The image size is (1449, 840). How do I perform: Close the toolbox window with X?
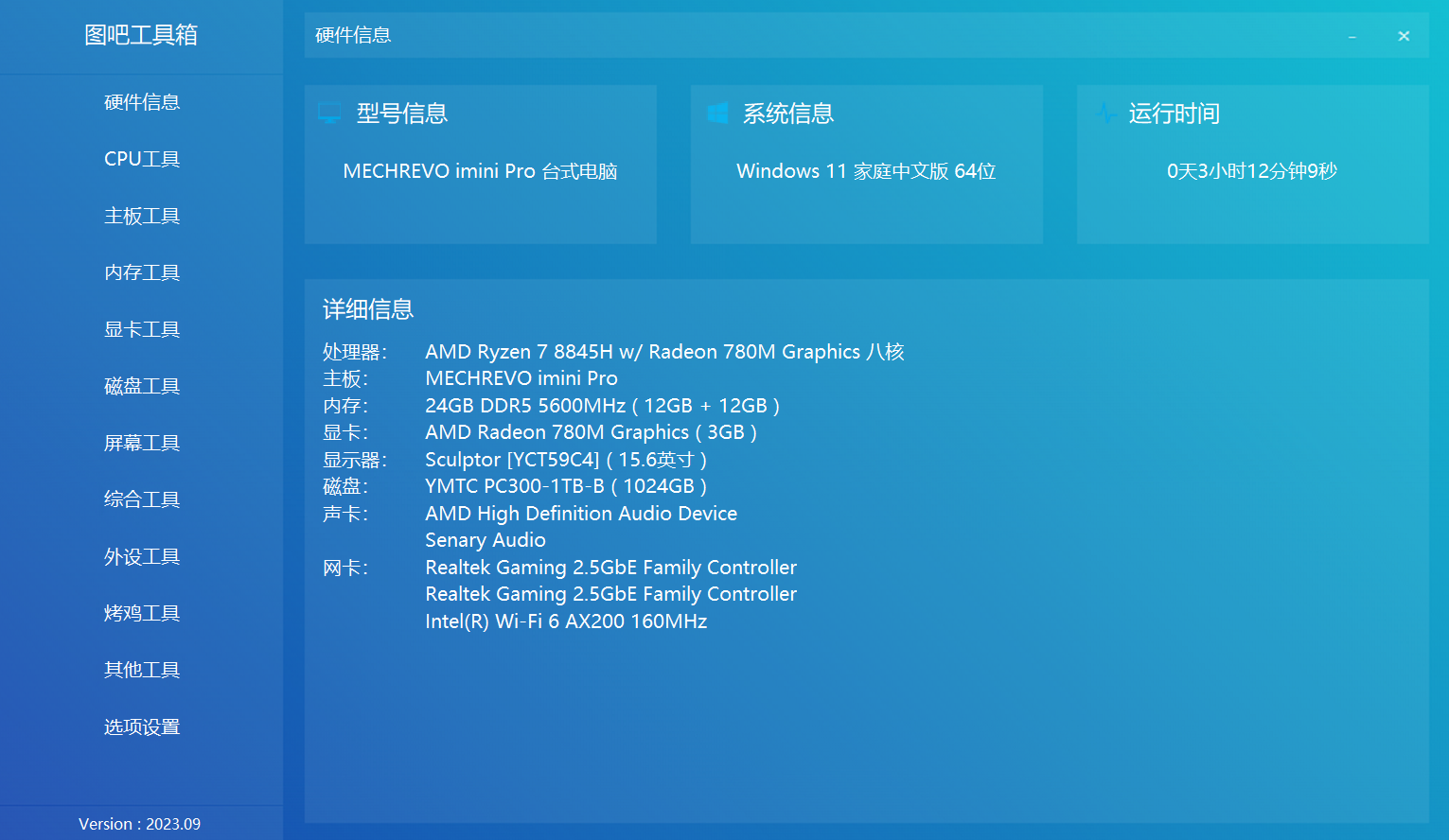coord(1404,36)
